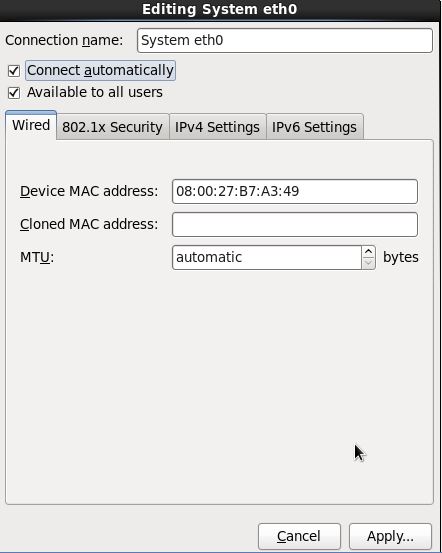Go to the IPv4 Settings tab
This screenshot has height=553, width=442.
point(217,127)
